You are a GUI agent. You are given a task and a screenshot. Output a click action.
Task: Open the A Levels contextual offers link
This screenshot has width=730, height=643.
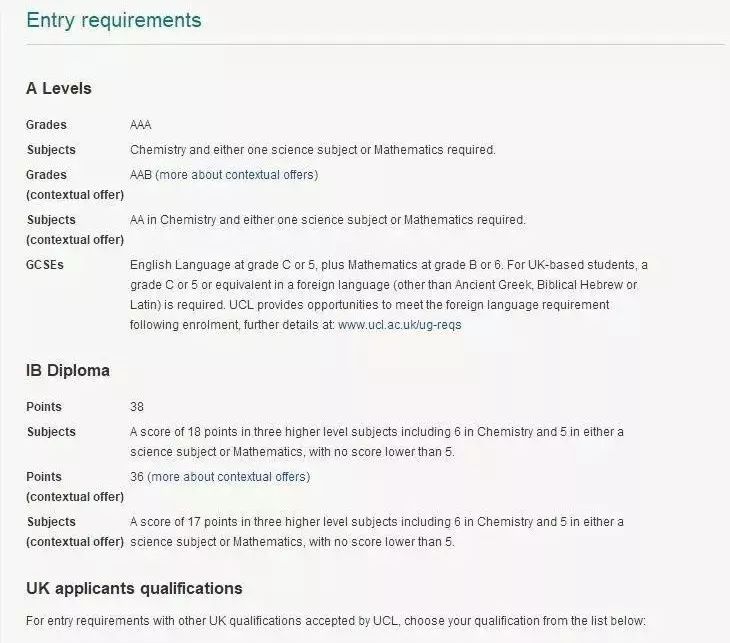237,175
